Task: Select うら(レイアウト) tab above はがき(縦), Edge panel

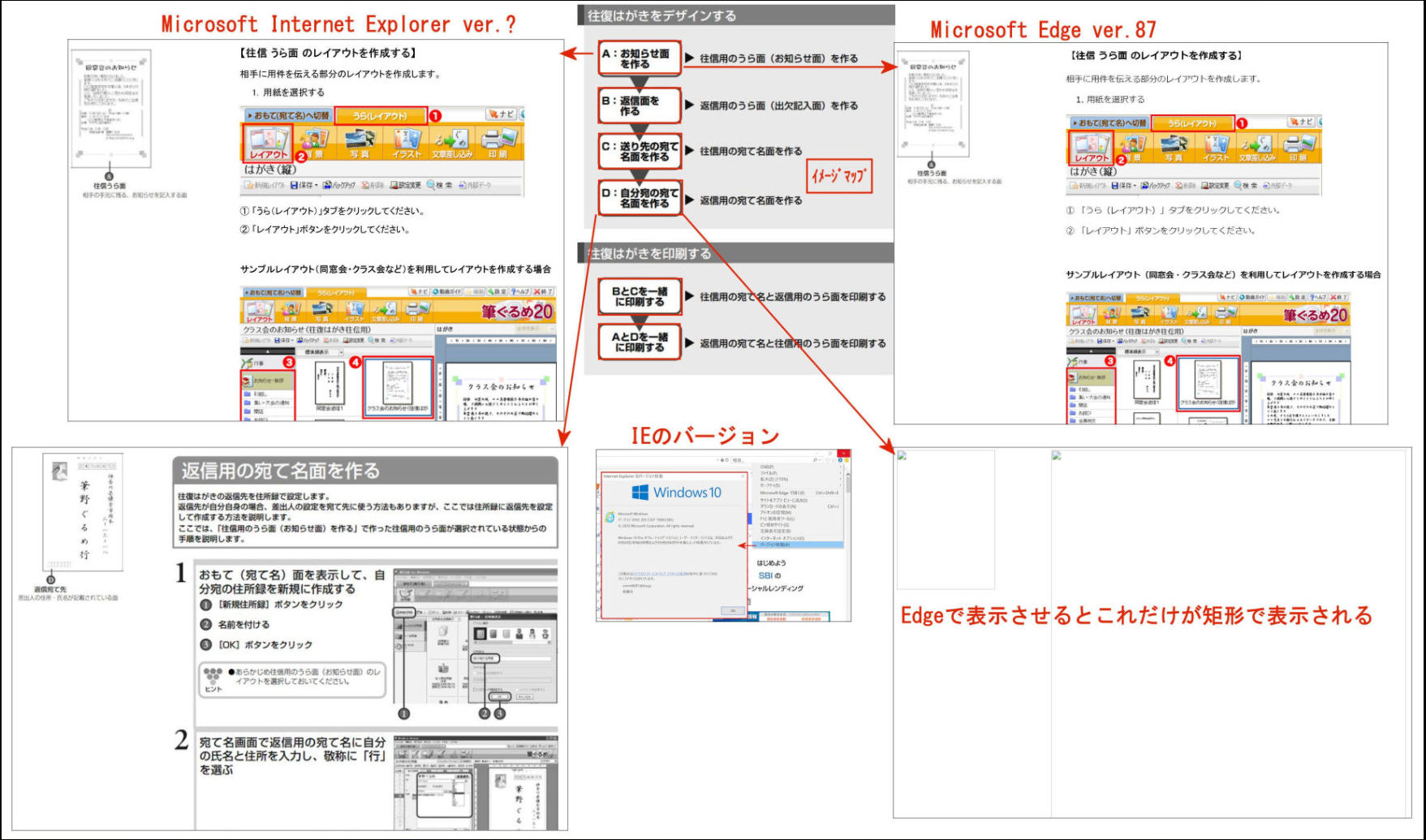Action: pos(1192,123)
